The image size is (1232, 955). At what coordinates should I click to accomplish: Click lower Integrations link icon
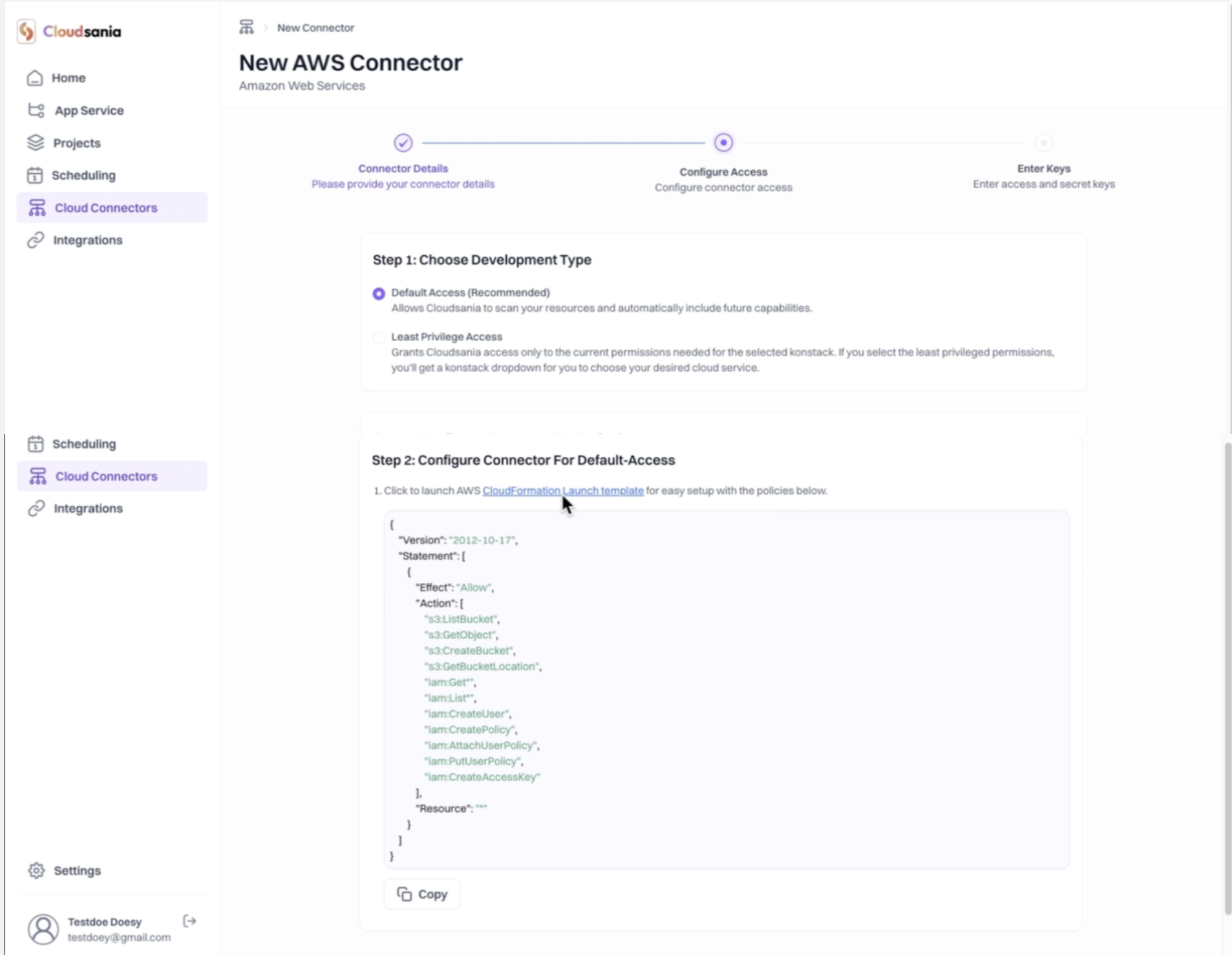(36, 509)
